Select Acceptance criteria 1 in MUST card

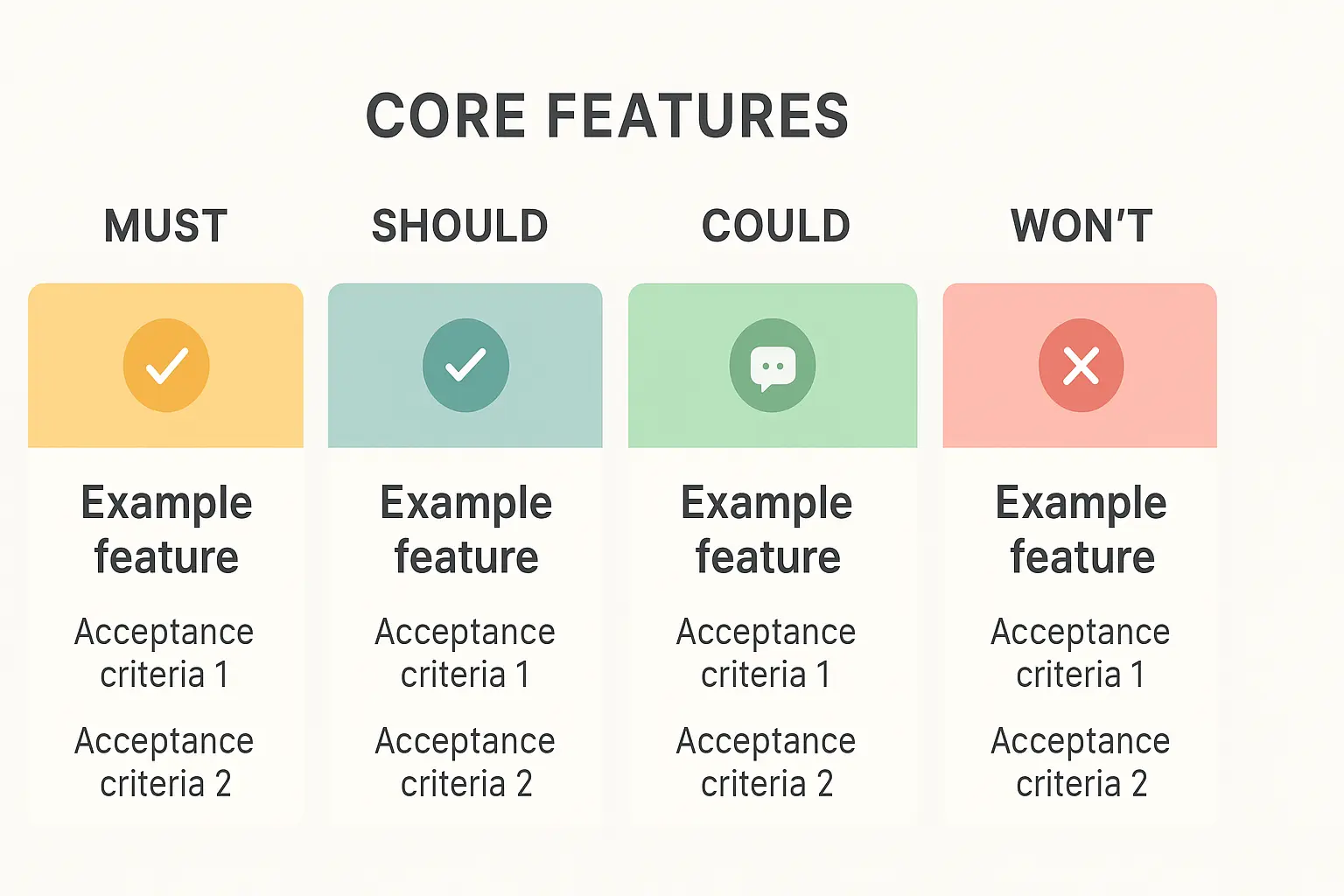(x=164, y=653)
